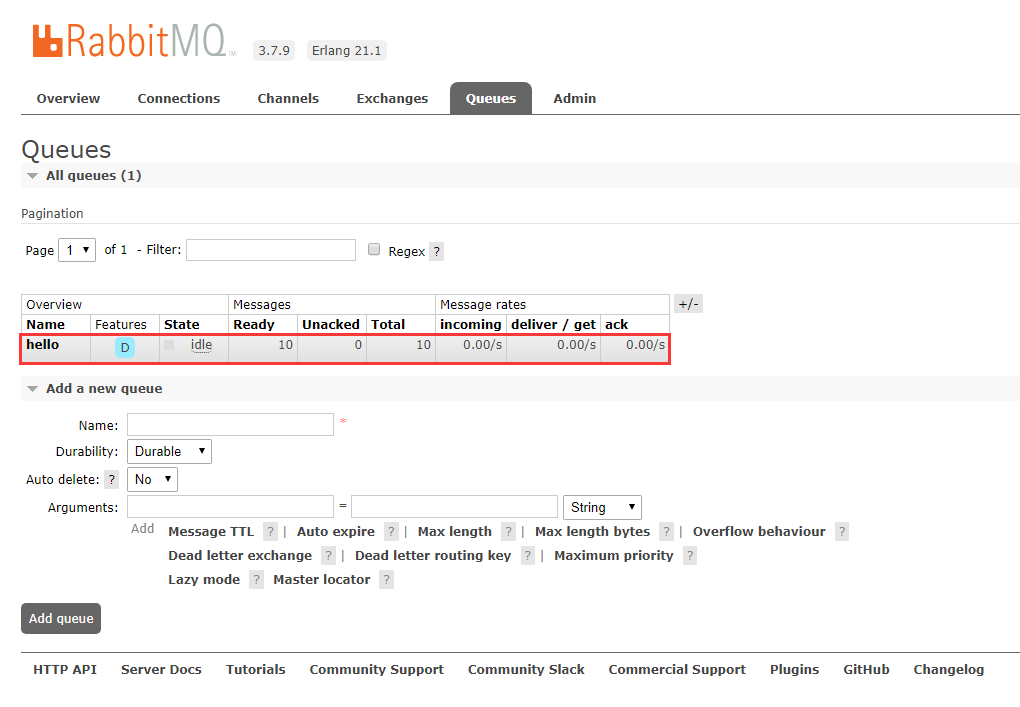Click help icon after Overflow behaviour
The image size is (1020, 707).
[842, 531]
